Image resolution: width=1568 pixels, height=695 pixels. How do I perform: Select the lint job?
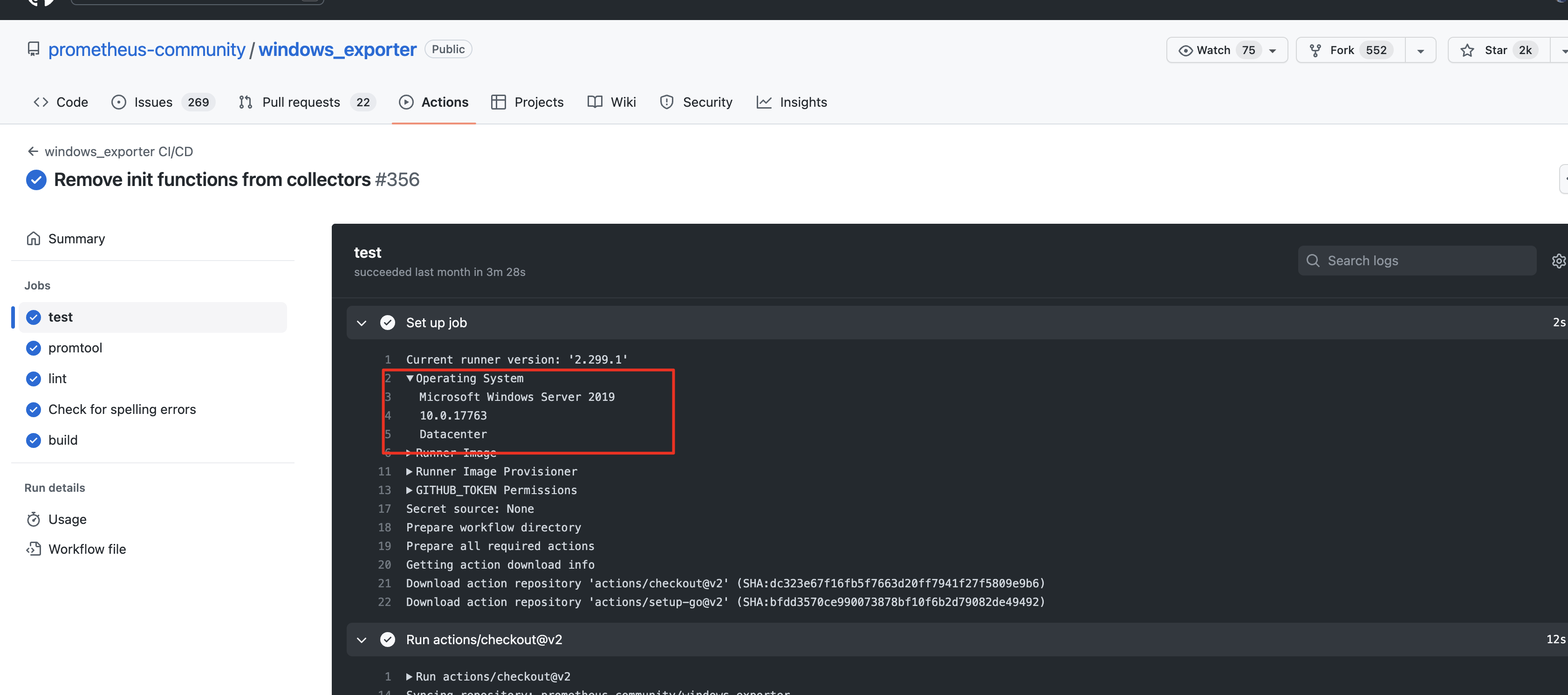(152, 379)
